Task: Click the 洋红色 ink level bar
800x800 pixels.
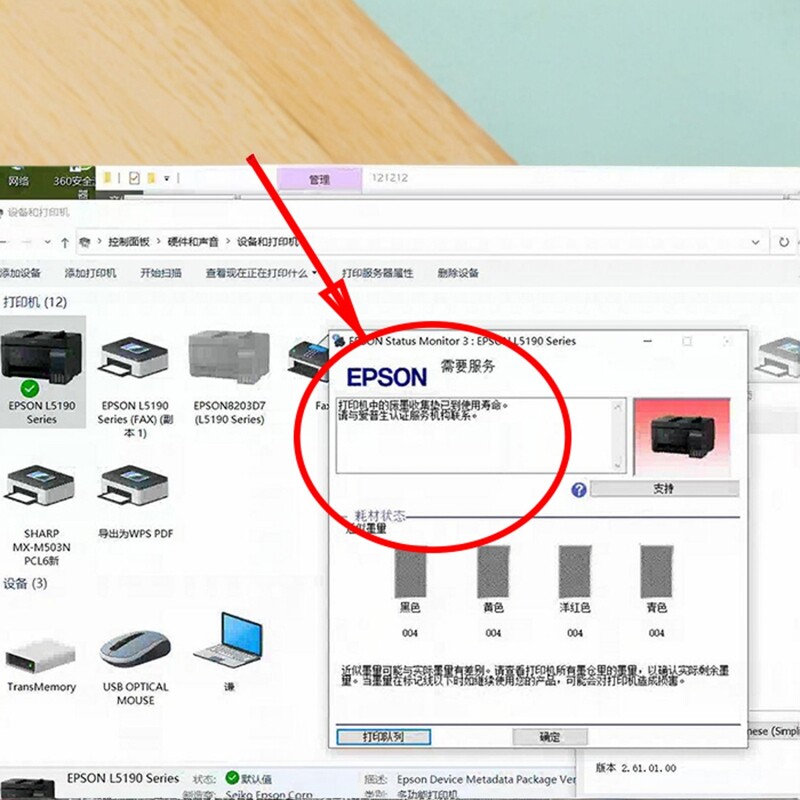Action: click(575, 571)
